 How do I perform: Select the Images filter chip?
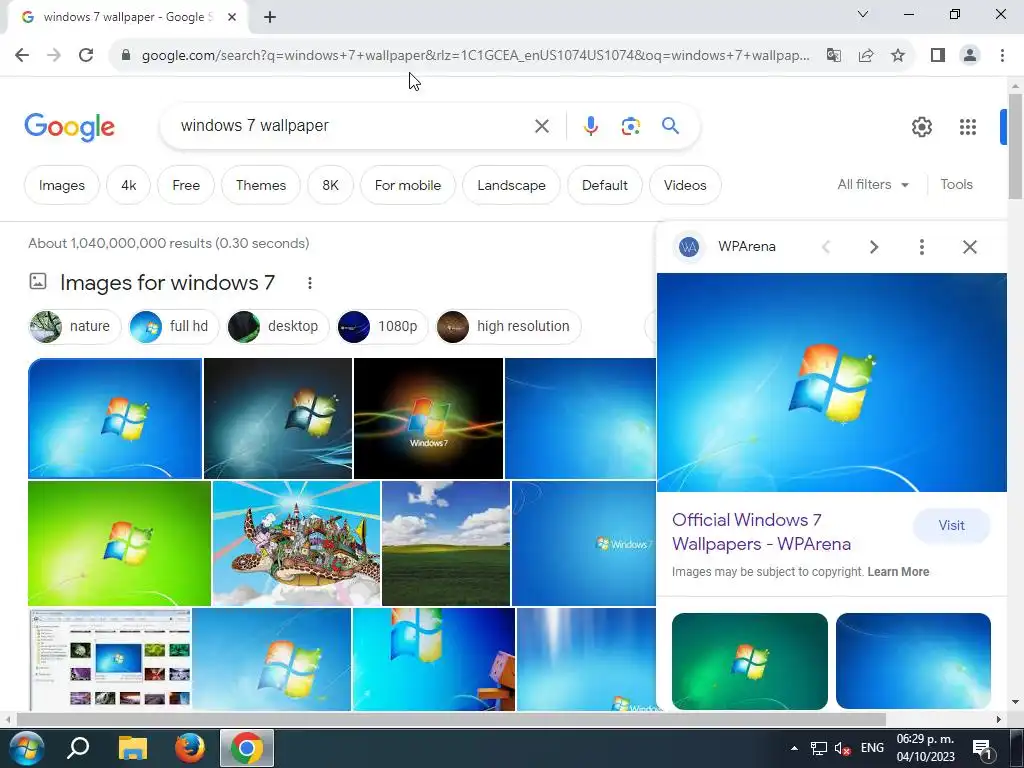click(62, 185)
